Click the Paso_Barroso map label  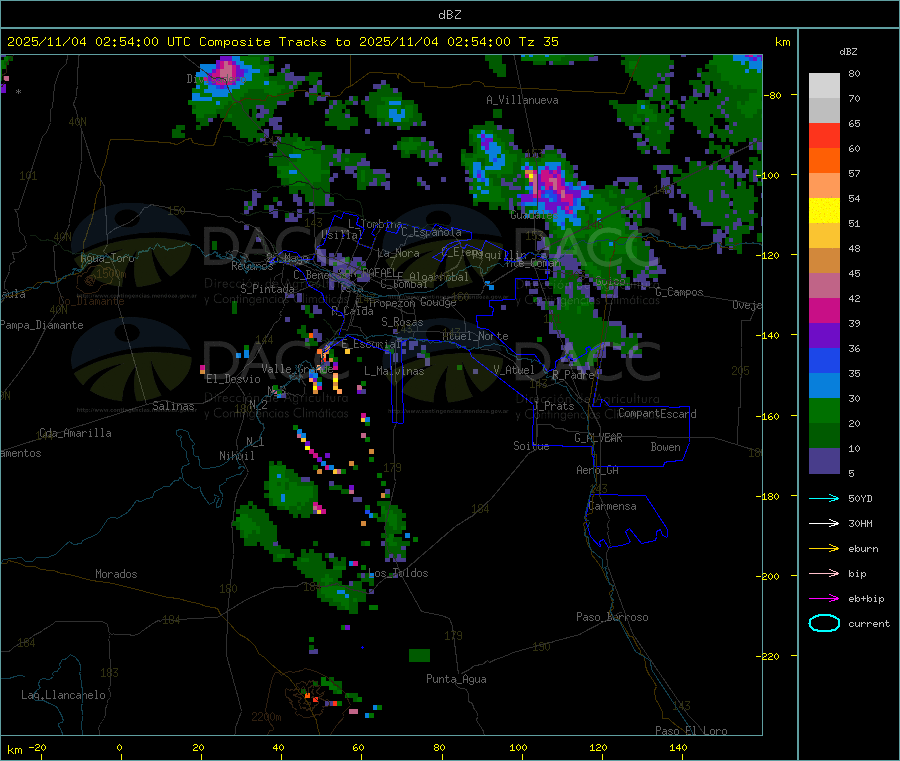coord(612,617)
